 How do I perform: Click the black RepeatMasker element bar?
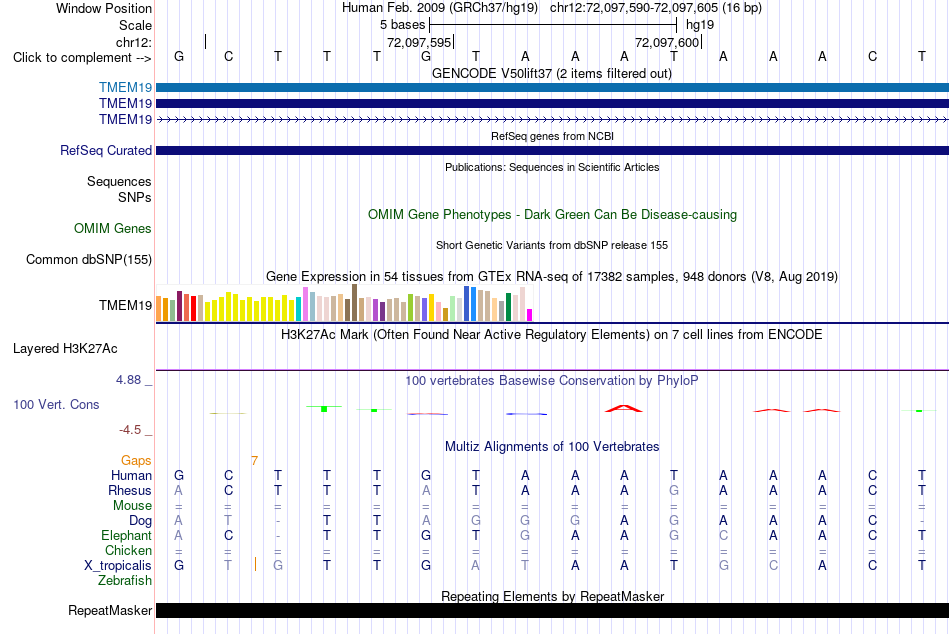tap(552, 610)
